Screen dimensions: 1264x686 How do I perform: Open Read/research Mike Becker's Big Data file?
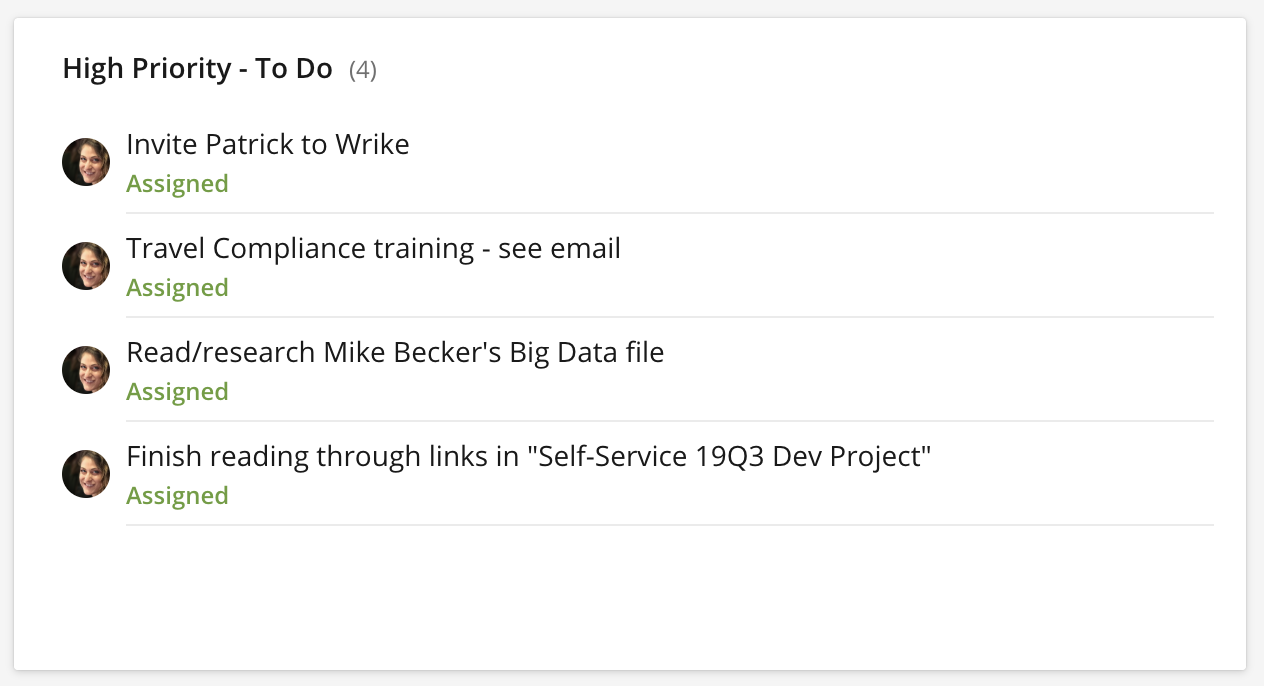click(x=394, y=353)
